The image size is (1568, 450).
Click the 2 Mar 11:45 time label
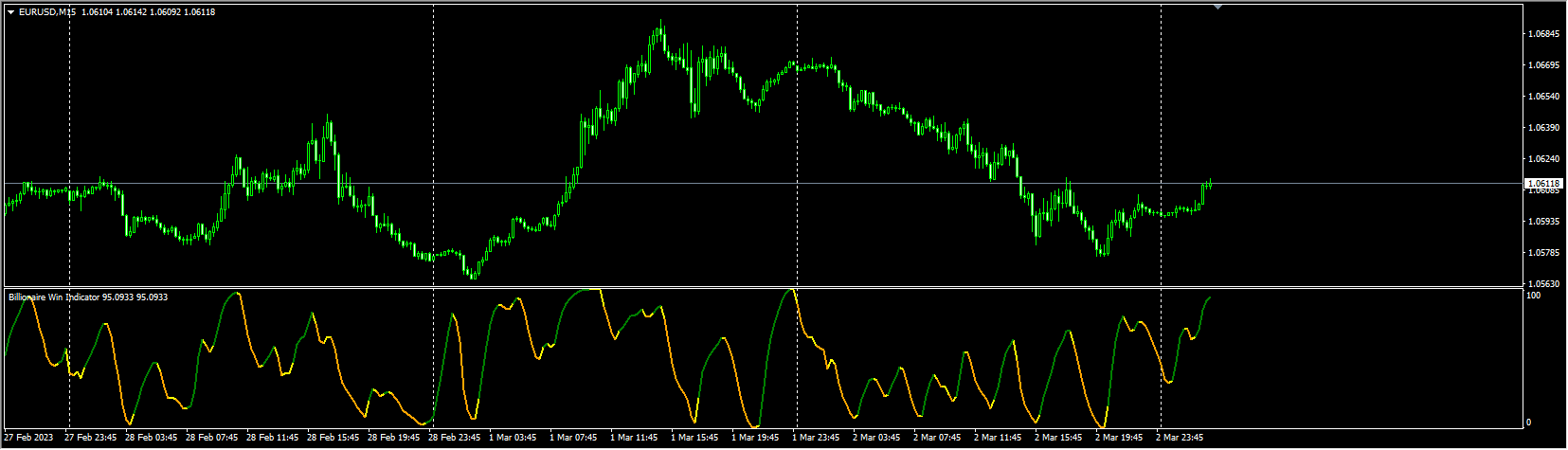pos(999,438)
